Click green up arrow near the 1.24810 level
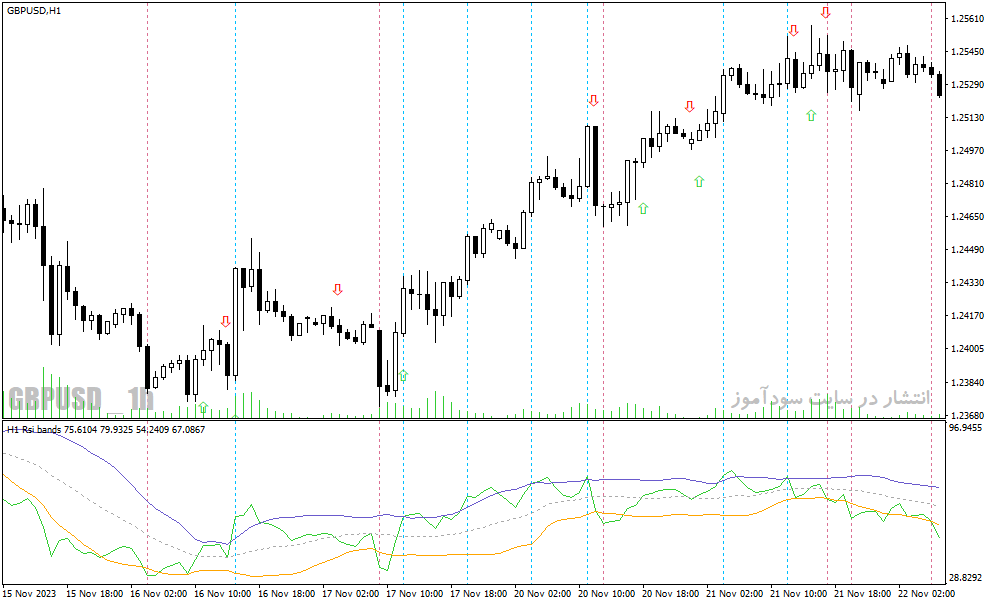This screenshot has width=991, height=605. [x=699, y=181]
